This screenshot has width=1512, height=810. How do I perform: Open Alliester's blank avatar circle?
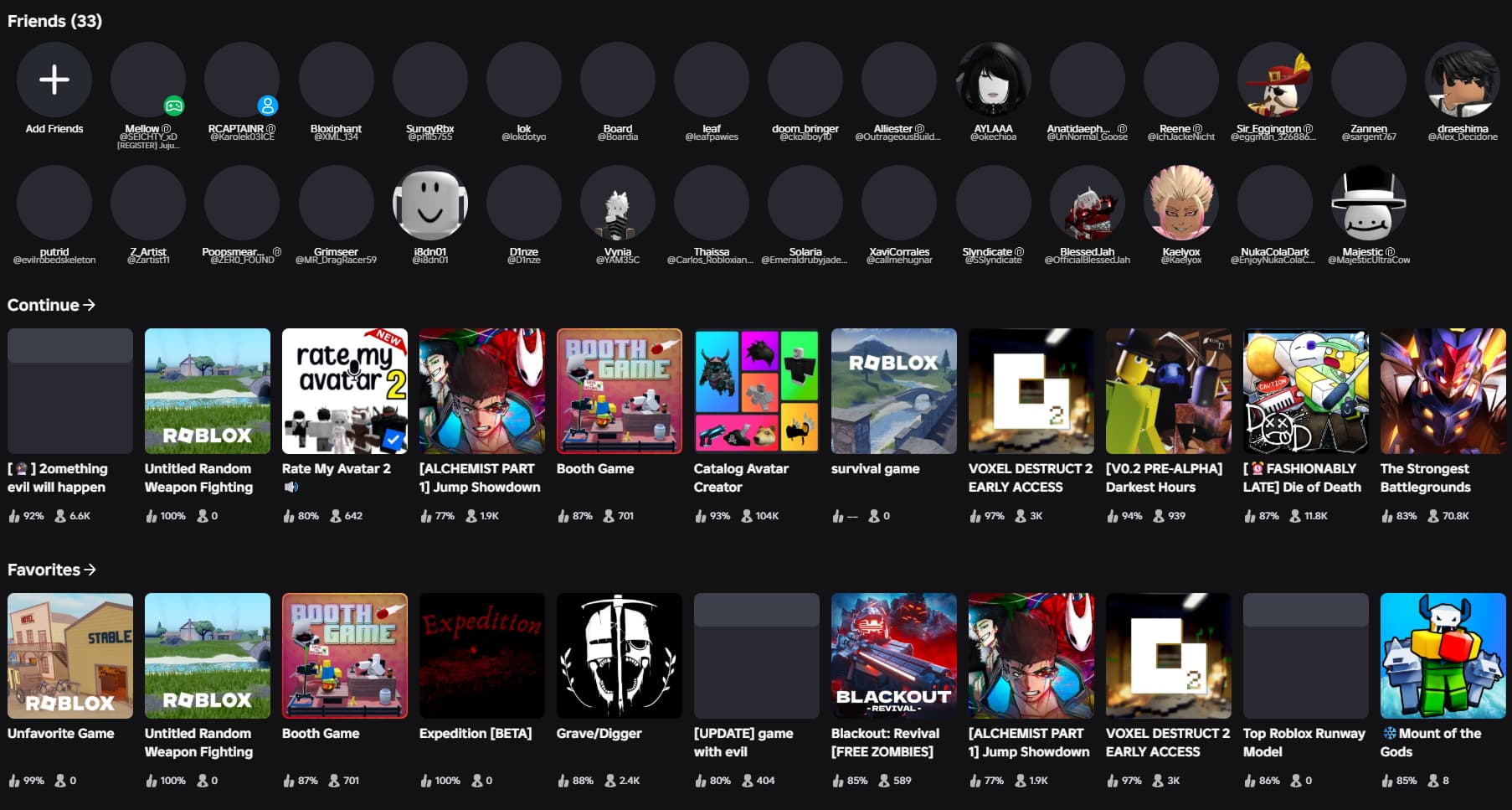tap(899, 80)
